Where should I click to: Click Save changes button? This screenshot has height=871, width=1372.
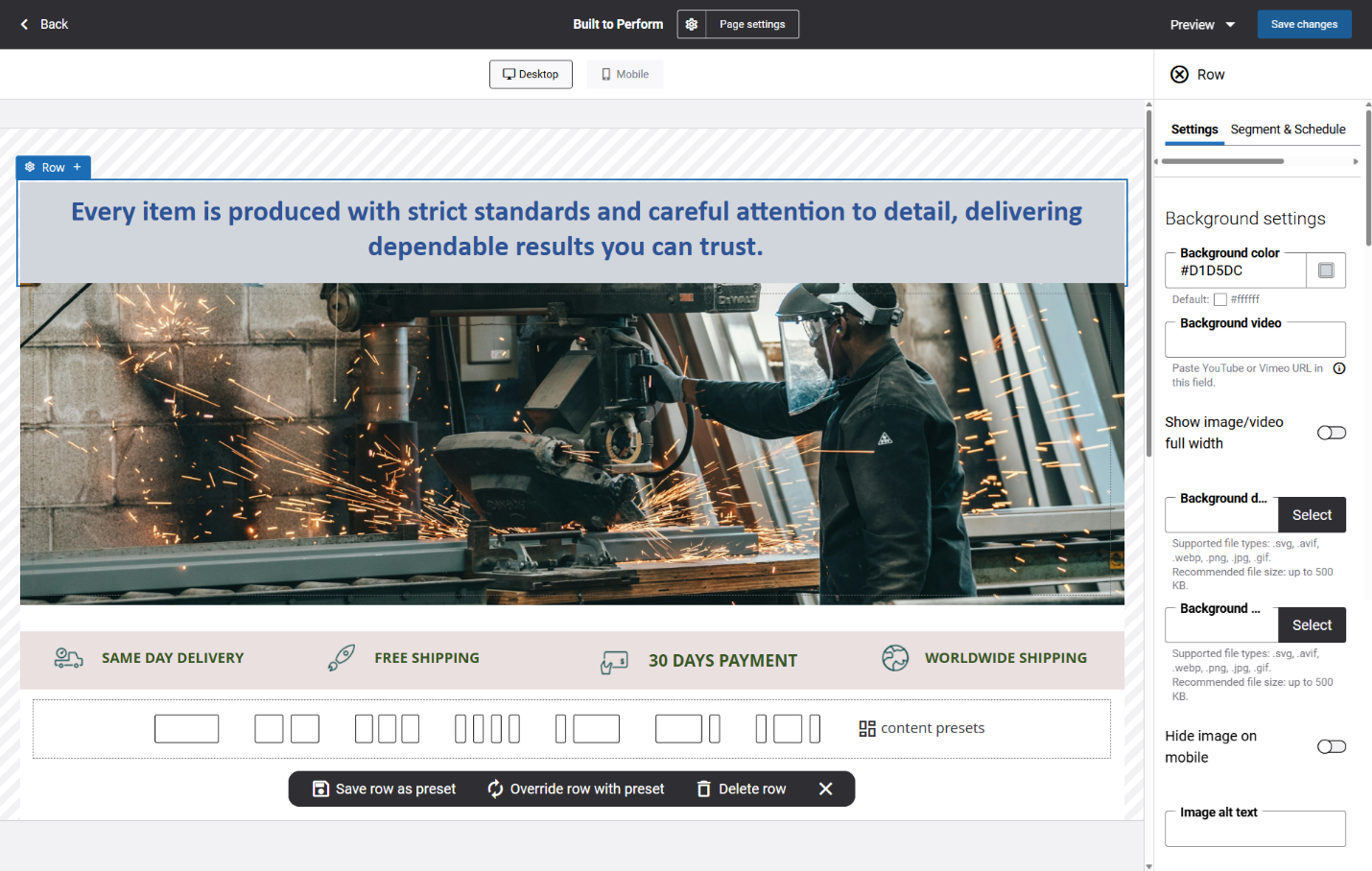1304,24
